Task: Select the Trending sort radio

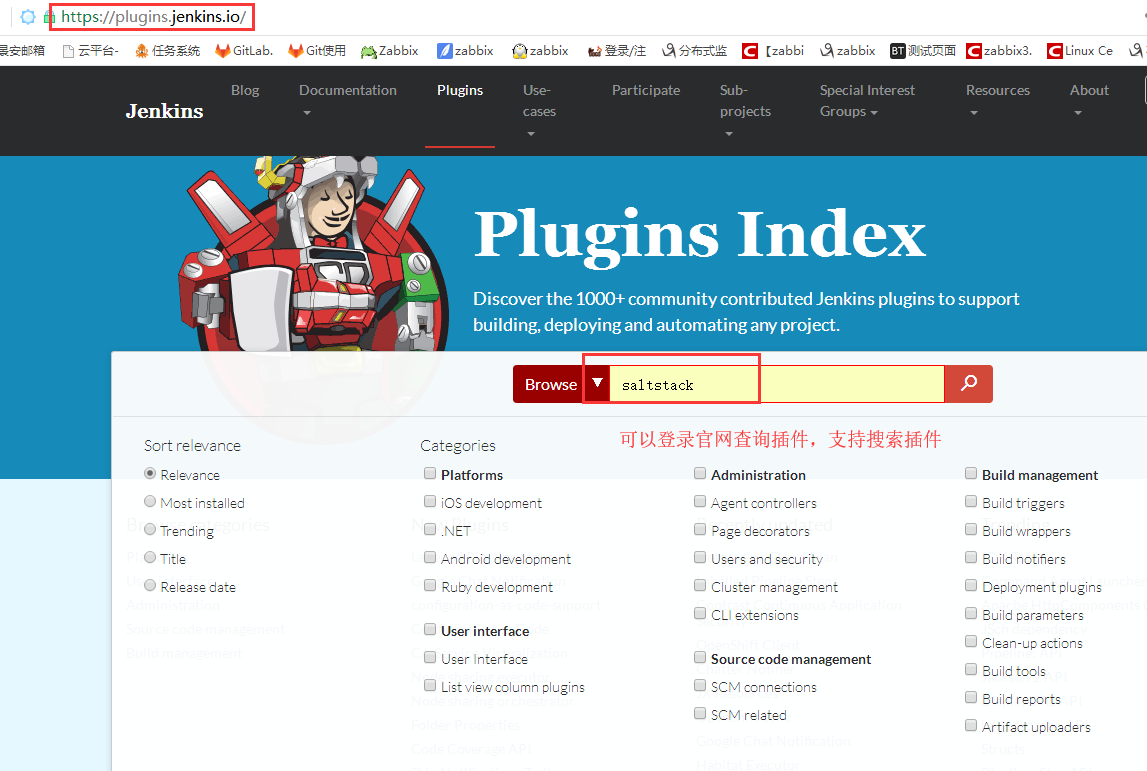Action: tap(150, 529)
